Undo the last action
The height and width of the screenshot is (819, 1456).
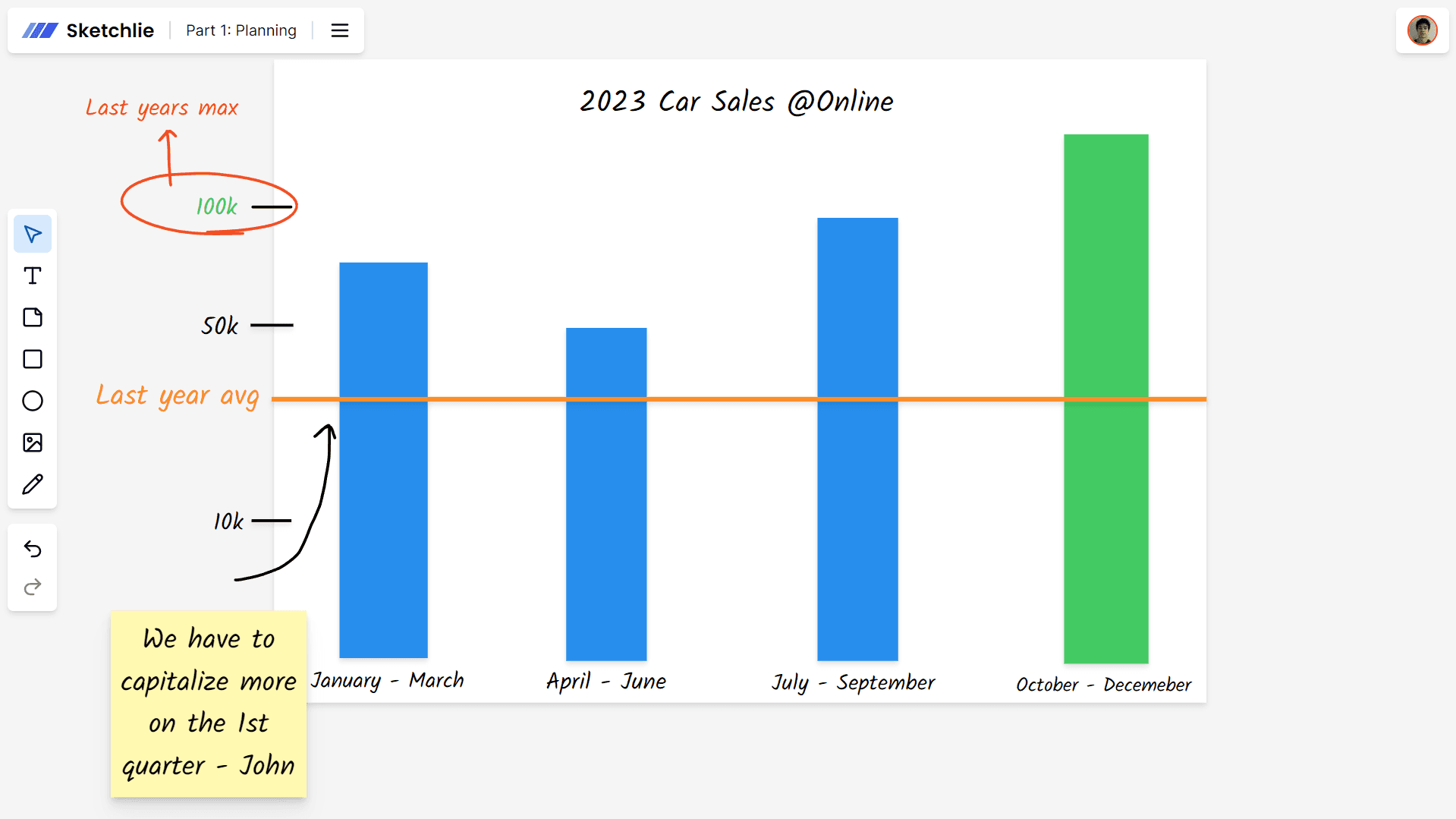33,549
